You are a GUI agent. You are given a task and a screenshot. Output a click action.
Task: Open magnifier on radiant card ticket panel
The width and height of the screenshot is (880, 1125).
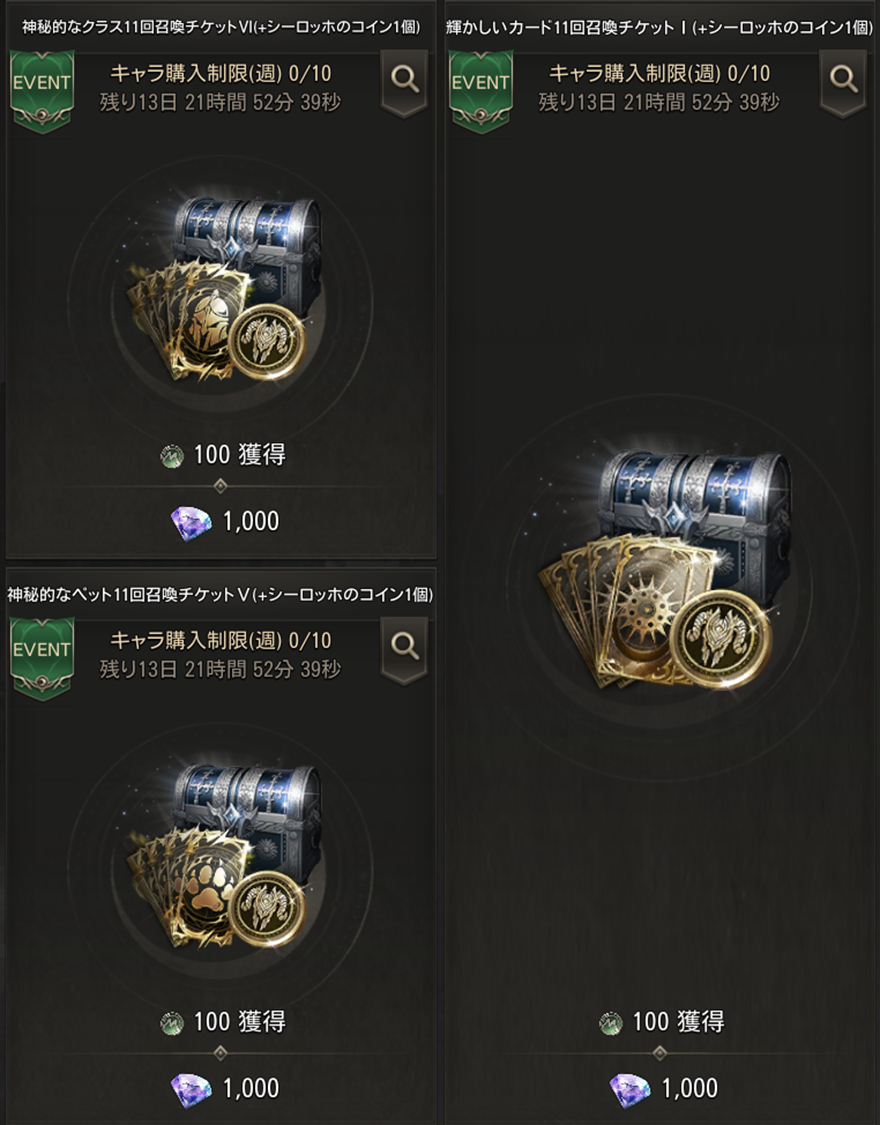(x=843, y=82)
